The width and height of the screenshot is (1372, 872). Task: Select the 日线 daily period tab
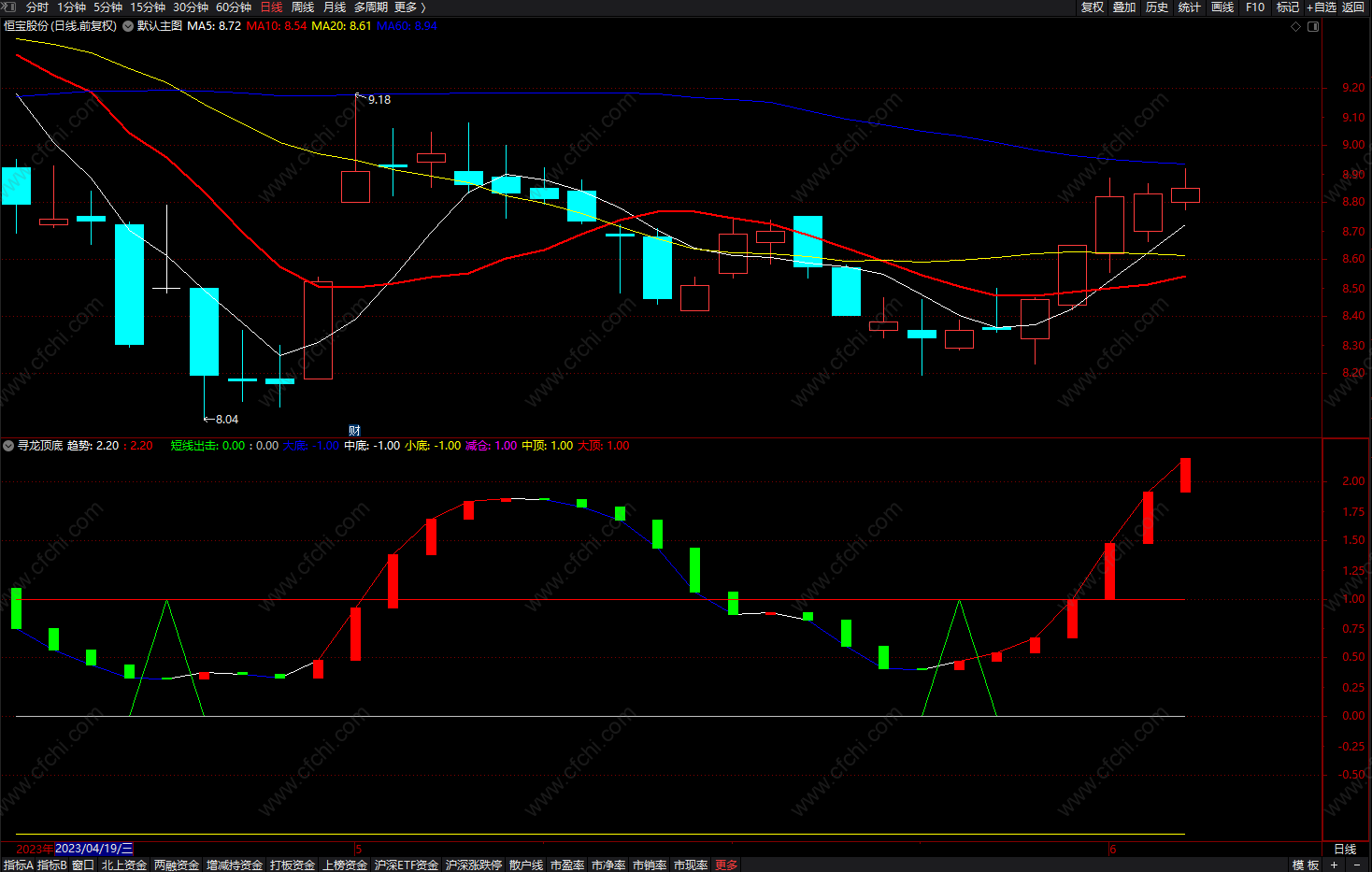(271, 7)
